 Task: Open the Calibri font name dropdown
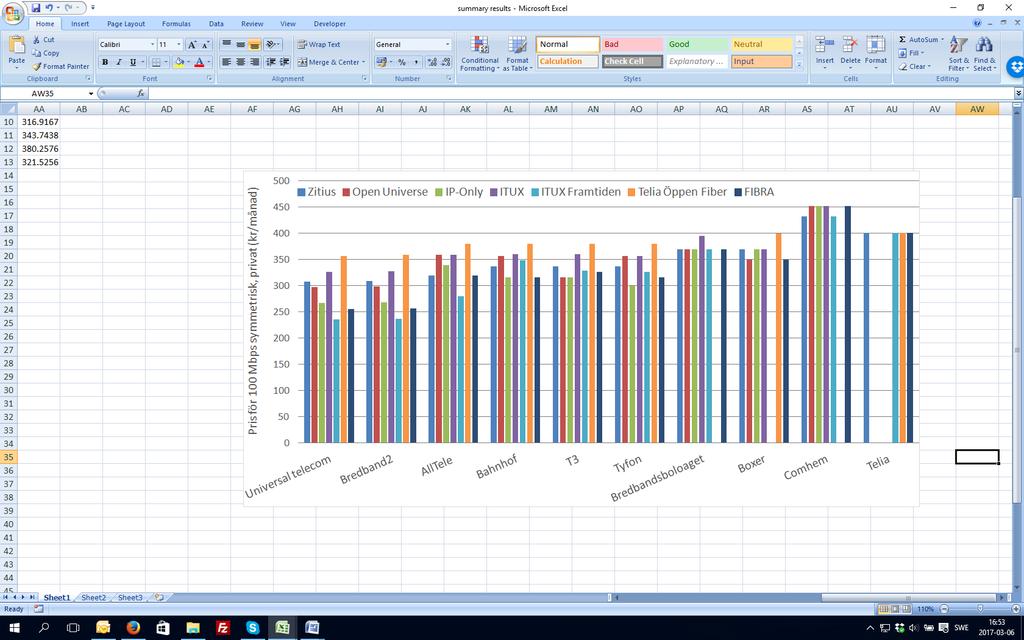(153, 44)
